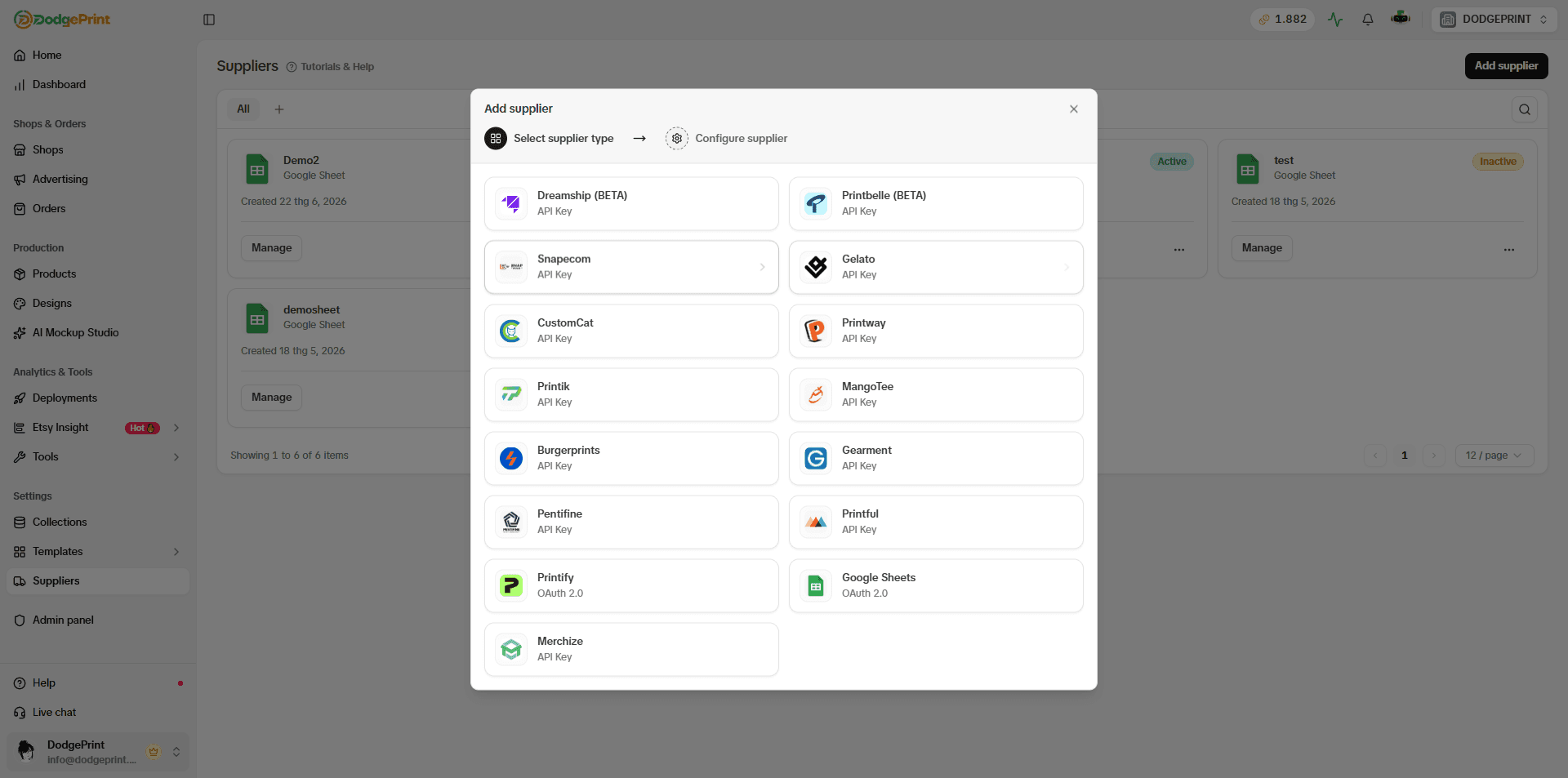Image resolution: width=1568 pixels, height=778 pixels.
Task: Expand the Tools submenu
Action: click(x=176, y=457)
